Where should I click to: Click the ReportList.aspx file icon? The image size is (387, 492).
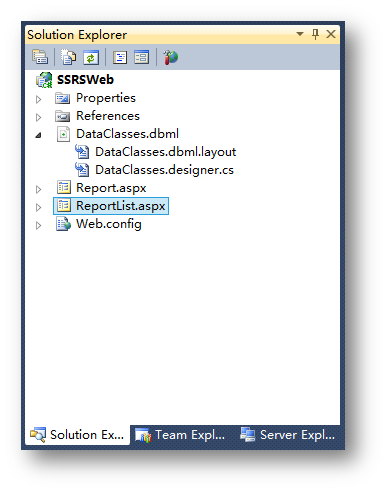pos(63,206)
